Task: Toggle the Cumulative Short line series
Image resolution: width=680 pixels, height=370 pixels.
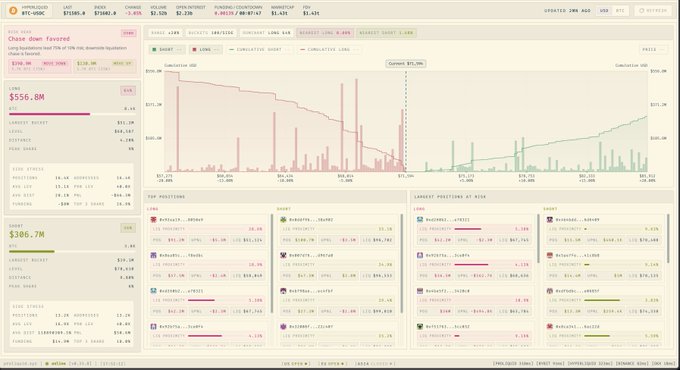Action: (x=258, y=49)
